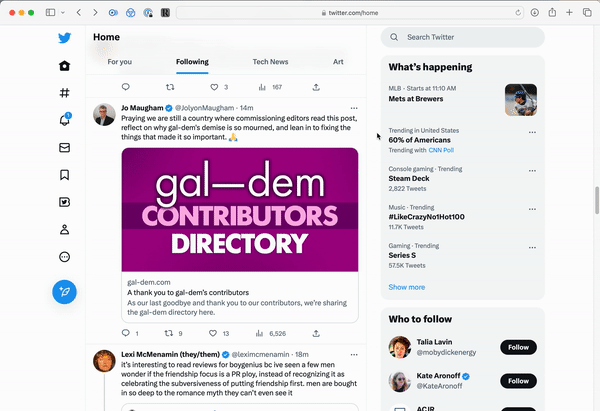Open Talia Lavin's avatar
This screenshot has height=411, width=600.
(x=400, y=347)
